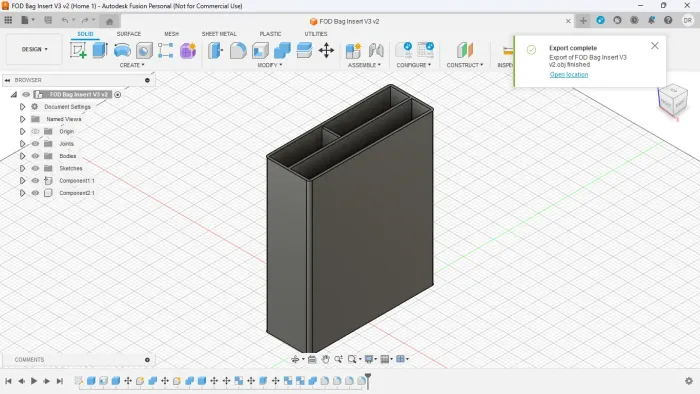Select the New Component tool

354,50
